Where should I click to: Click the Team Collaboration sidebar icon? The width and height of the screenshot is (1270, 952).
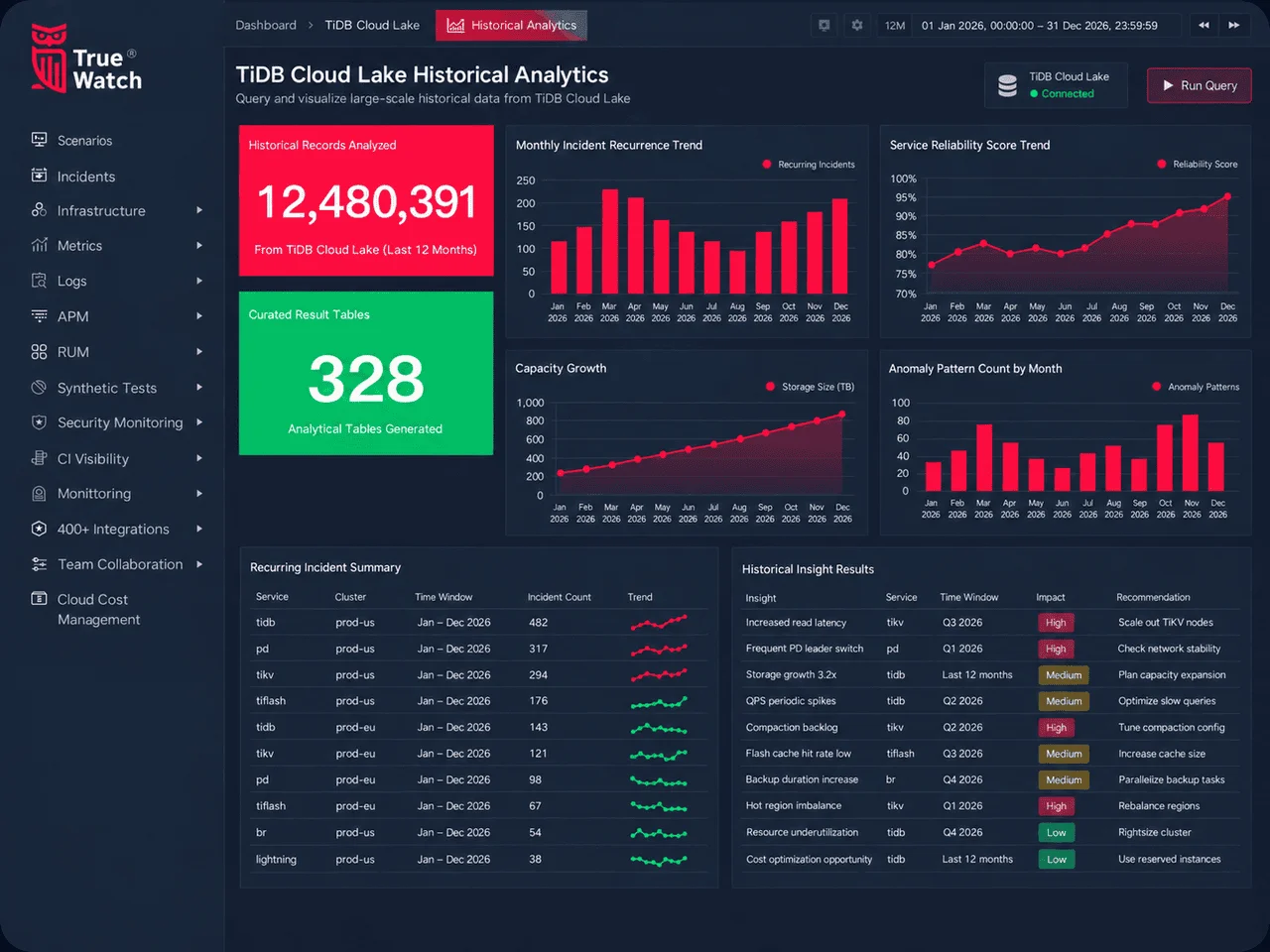pos(40,564)
